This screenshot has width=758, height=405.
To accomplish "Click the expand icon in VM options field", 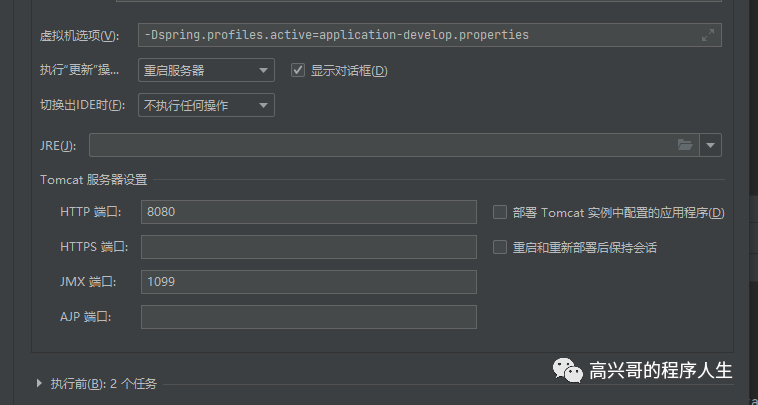I will coord(708,35).
